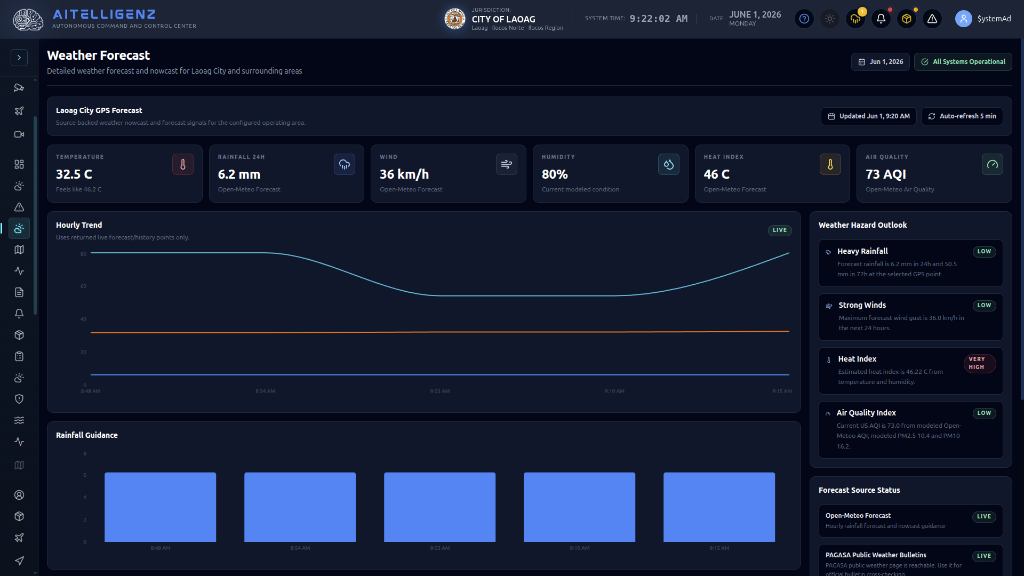The image size is (1024, 576).
Task: Open the Air Quality Index hazard card
Action: coord(910,430)
